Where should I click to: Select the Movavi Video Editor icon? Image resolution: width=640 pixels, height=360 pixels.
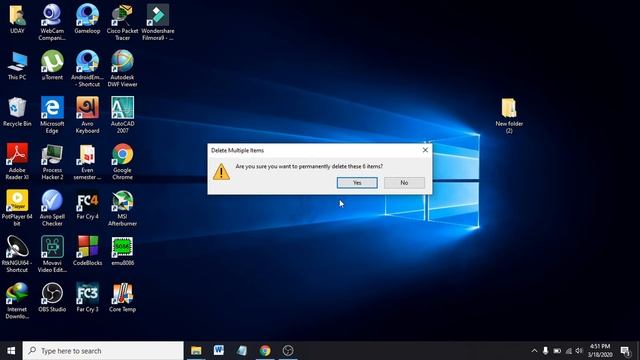click(x=52, y=255)
